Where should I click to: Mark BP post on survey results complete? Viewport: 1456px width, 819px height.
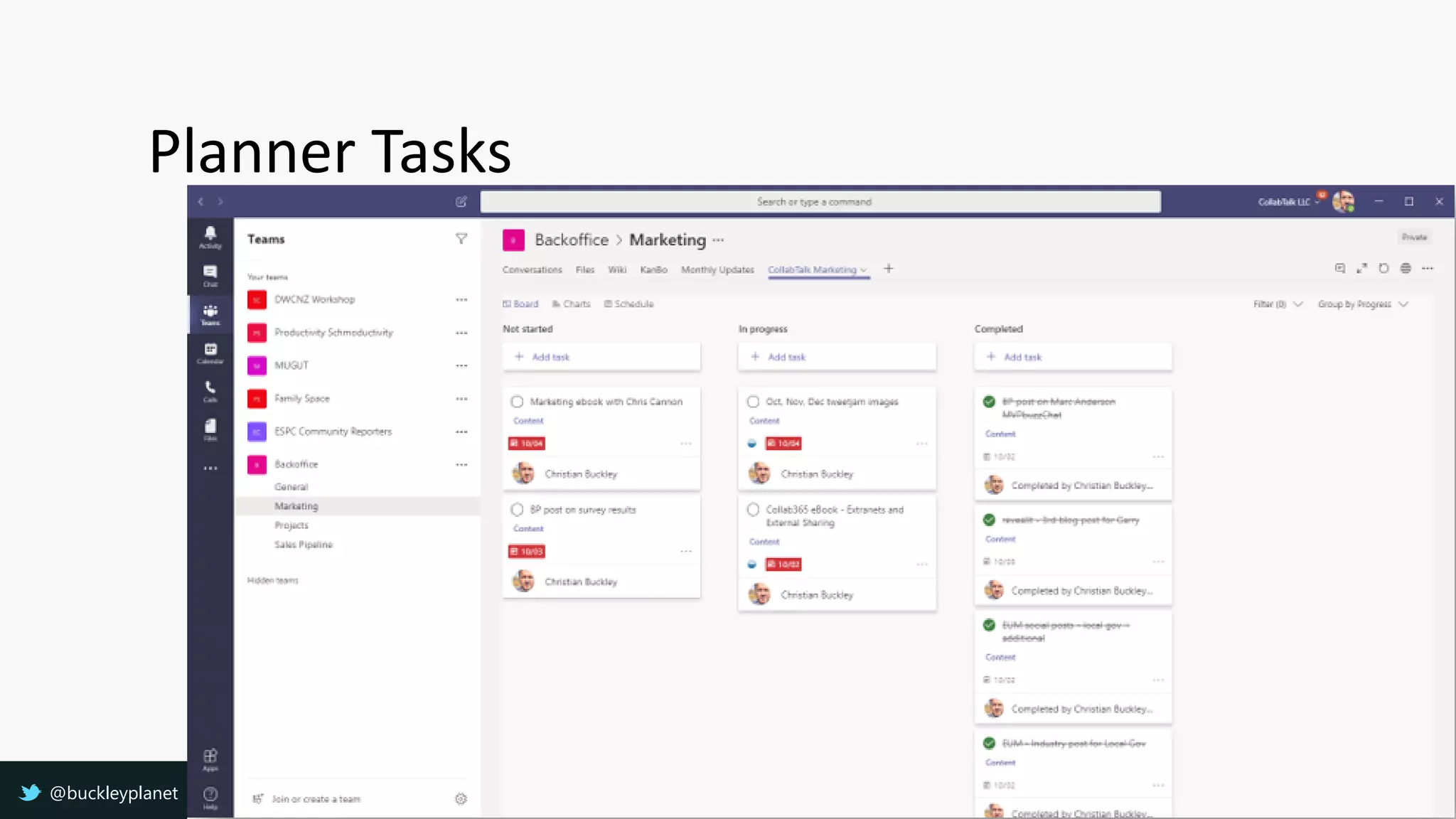517,510
